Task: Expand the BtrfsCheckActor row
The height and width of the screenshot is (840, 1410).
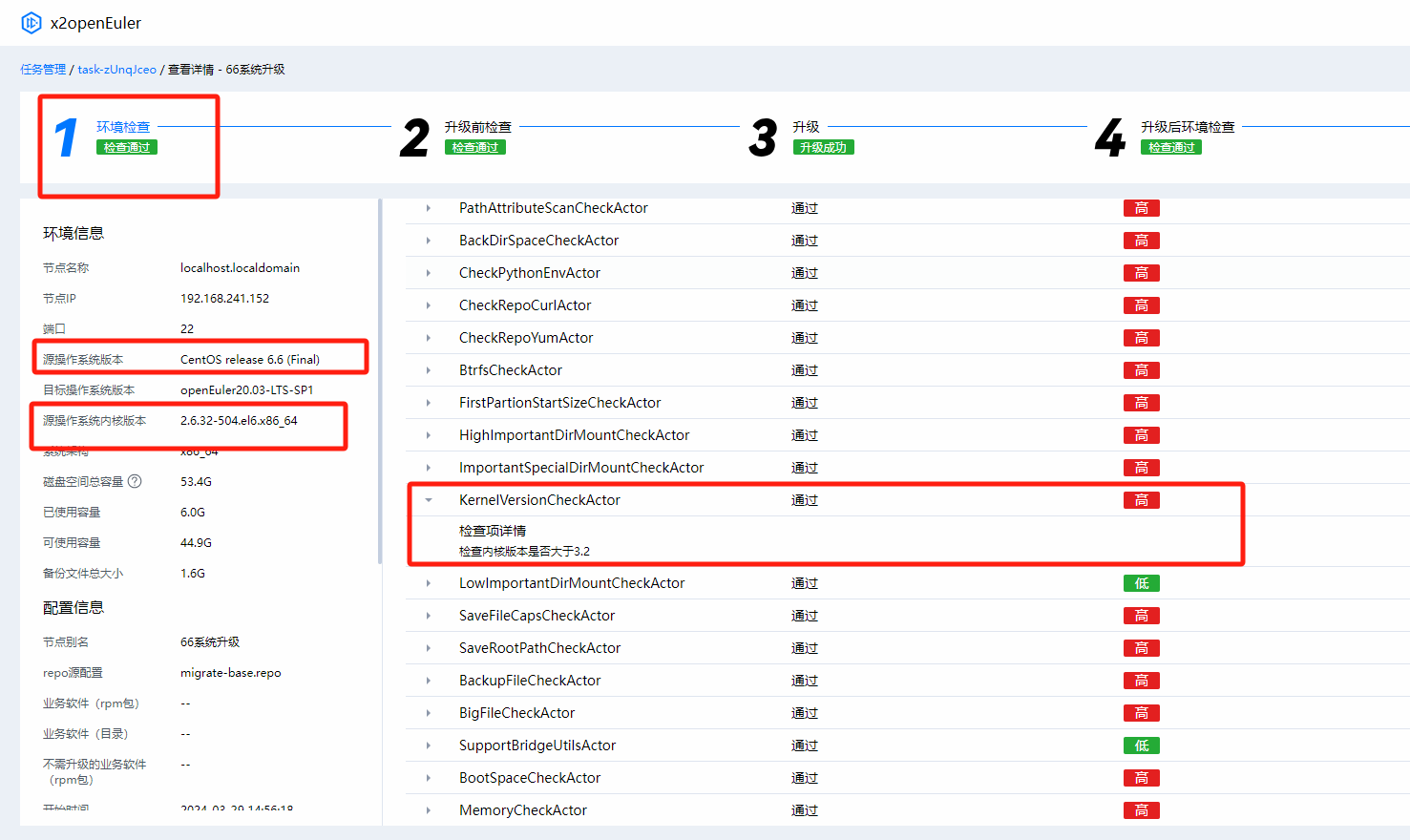Action: coord(429,370)
